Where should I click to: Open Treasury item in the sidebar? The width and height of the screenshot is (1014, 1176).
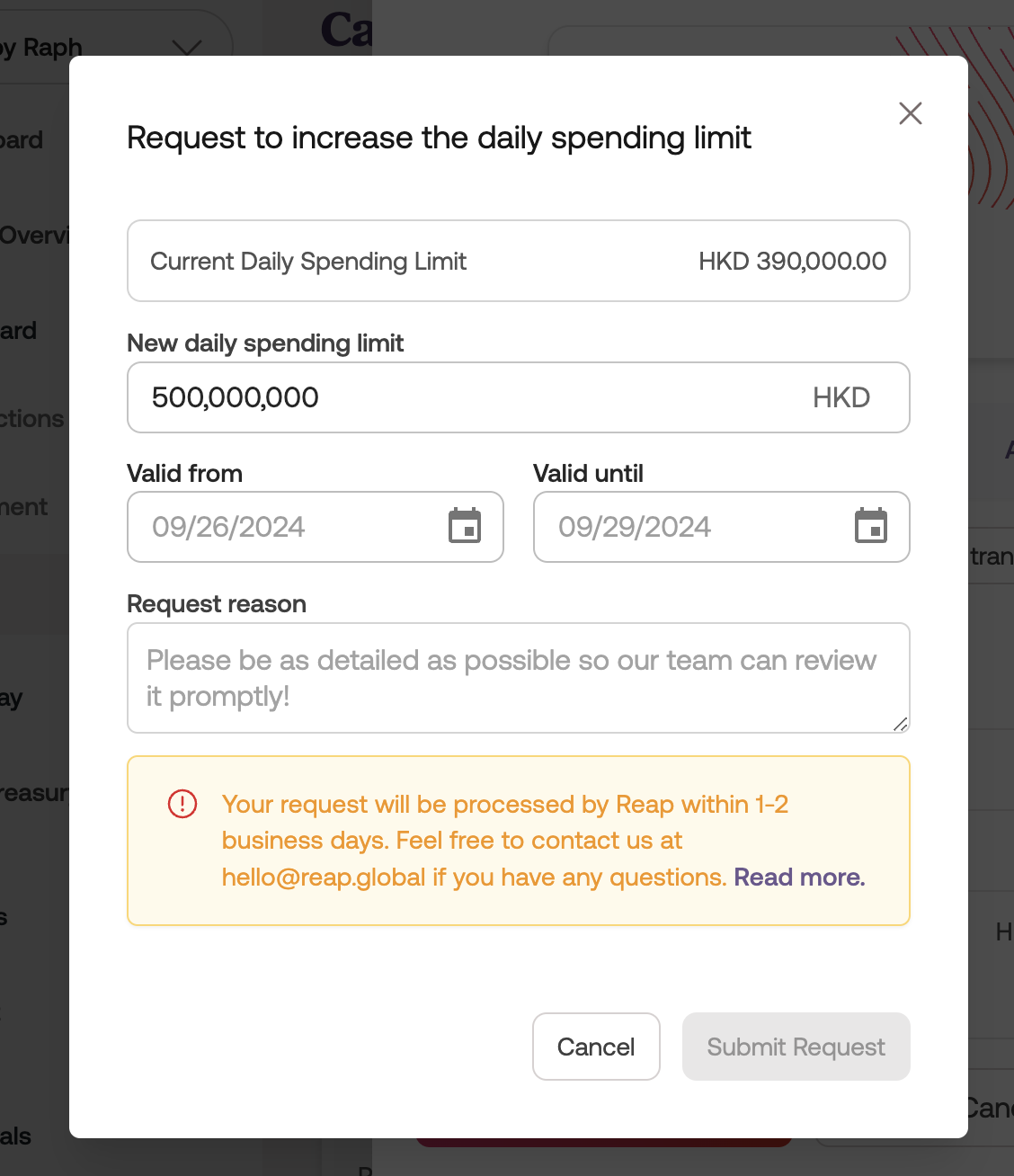click(x=34, y=793)
